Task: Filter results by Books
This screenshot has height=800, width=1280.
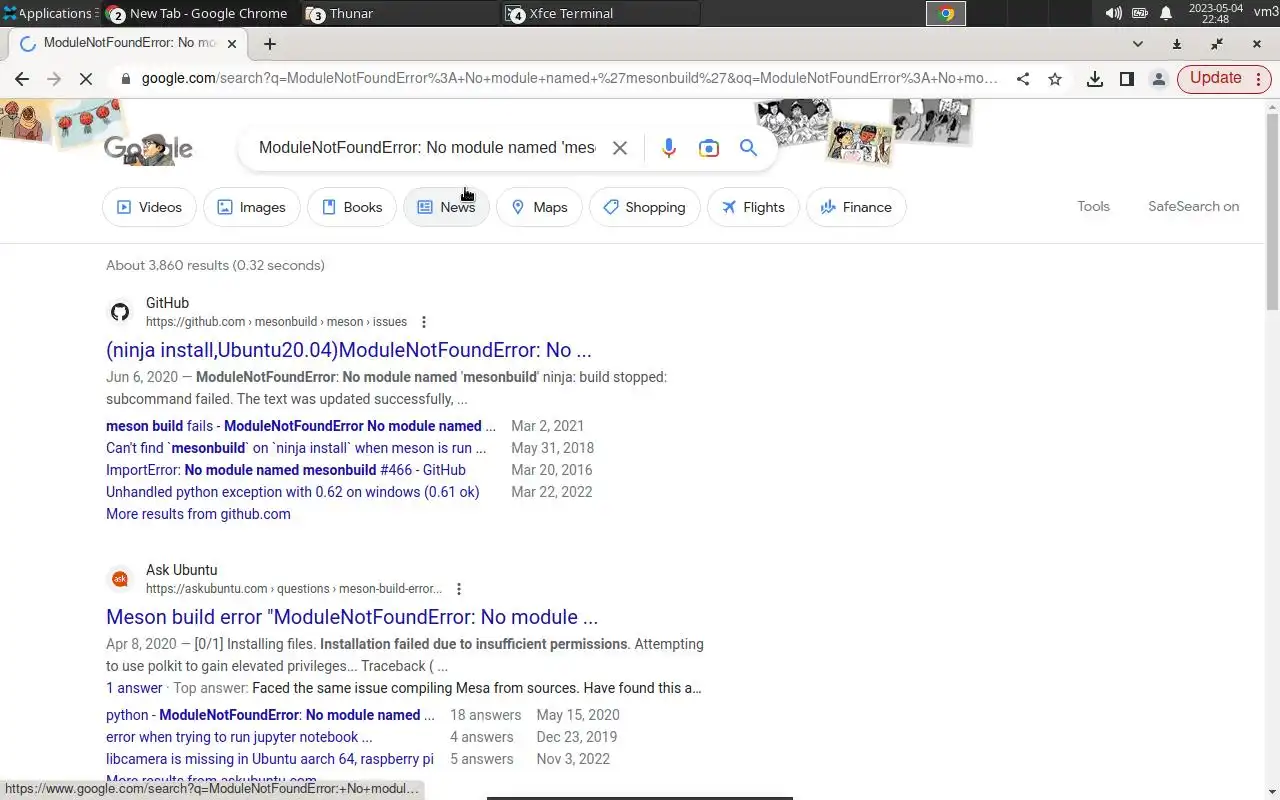Action: pos(352,207)
